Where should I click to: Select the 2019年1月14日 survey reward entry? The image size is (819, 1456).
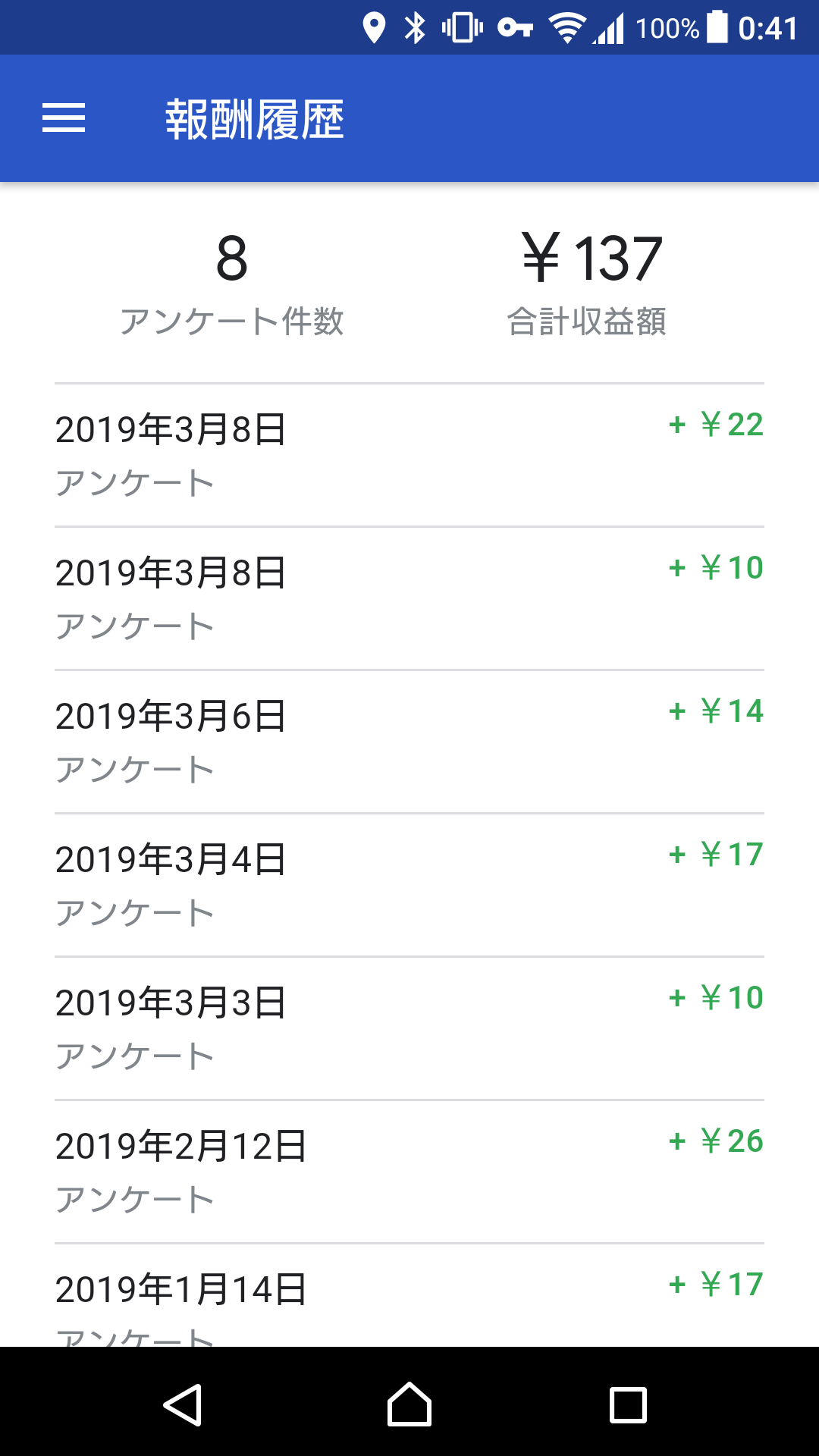(x=409, y=1297)
